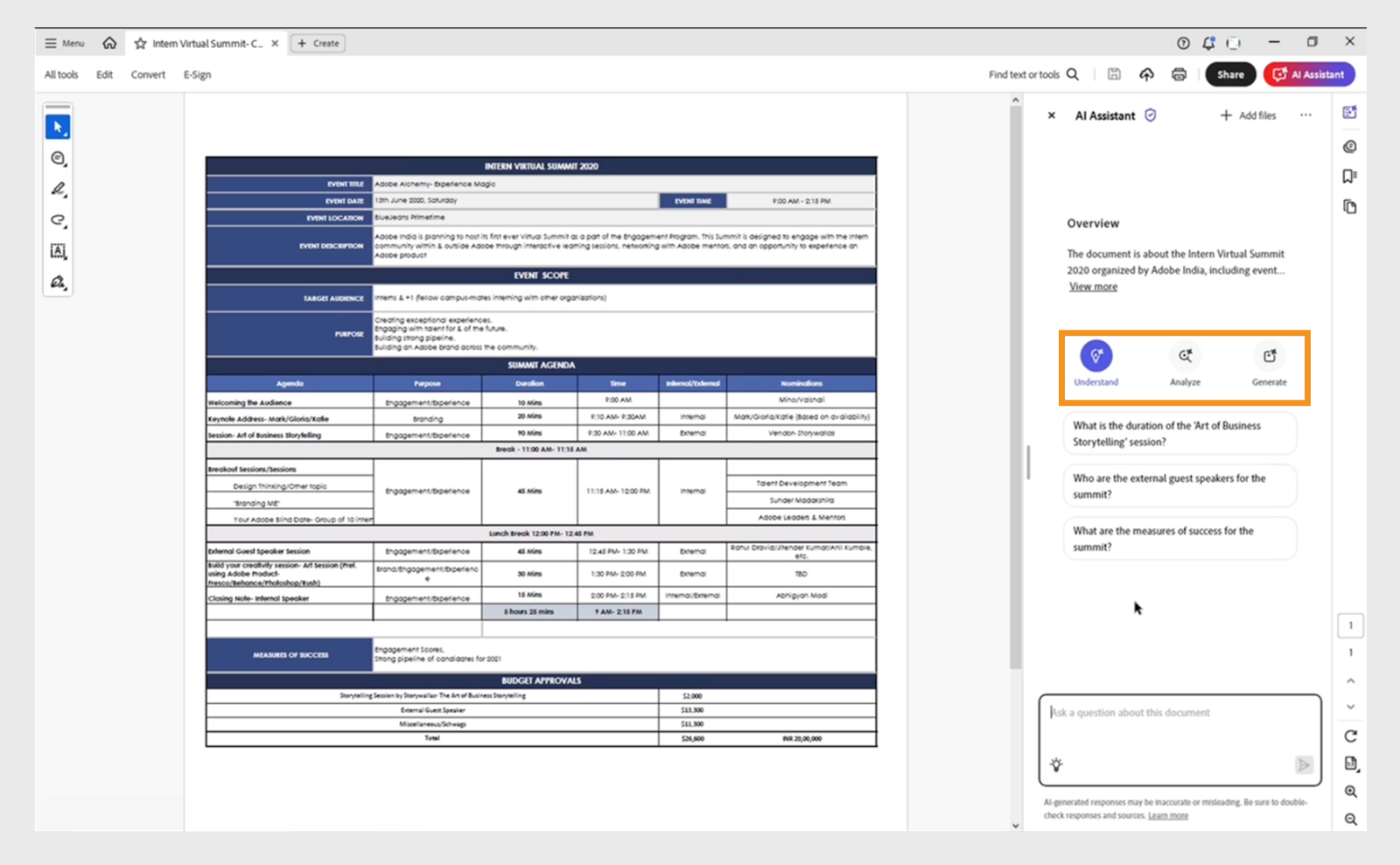Select the freehand Draw tool
Viewport: 1400px width, 865px height.
58,220
